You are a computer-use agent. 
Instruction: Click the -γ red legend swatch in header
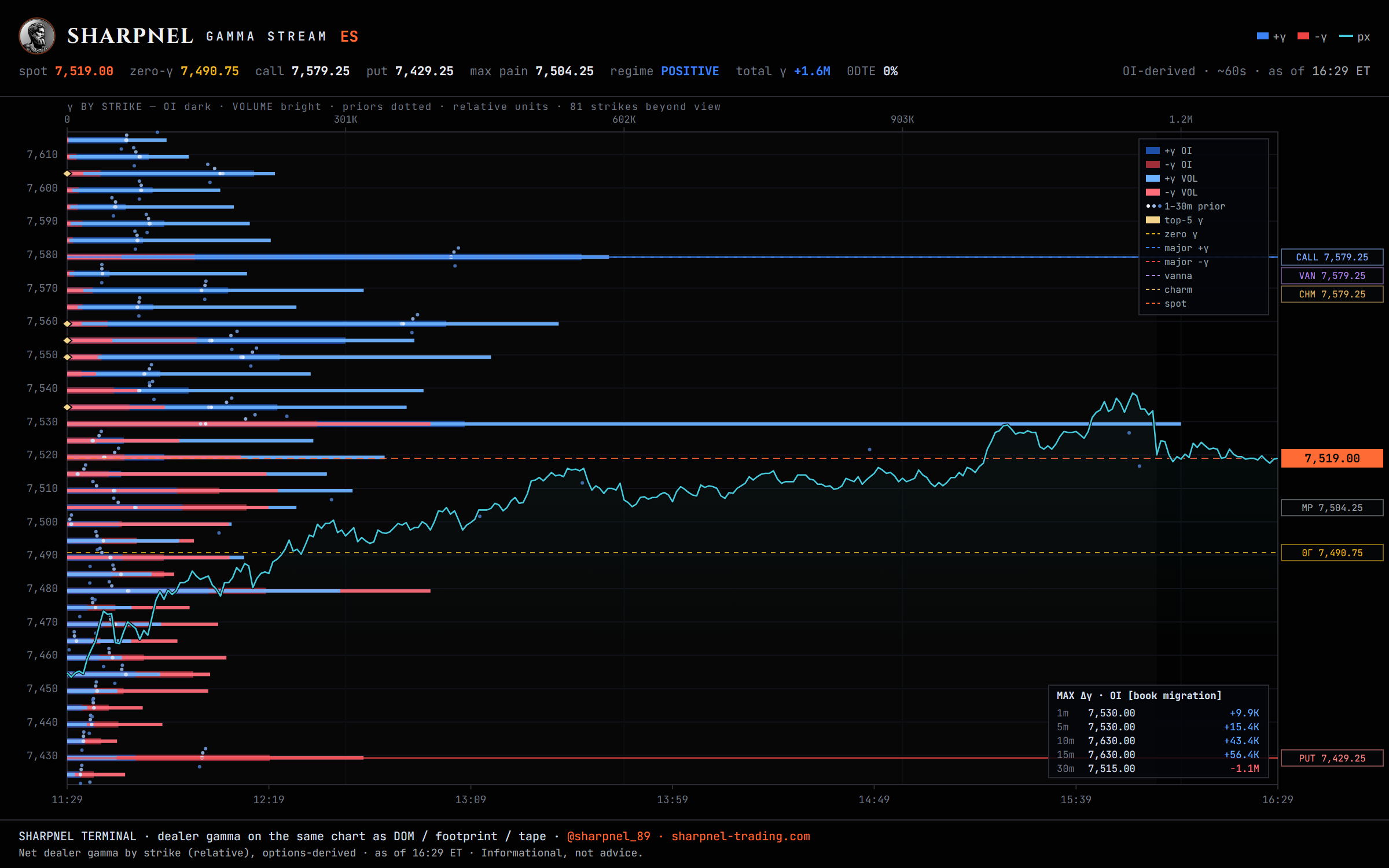pos(1303,36)
